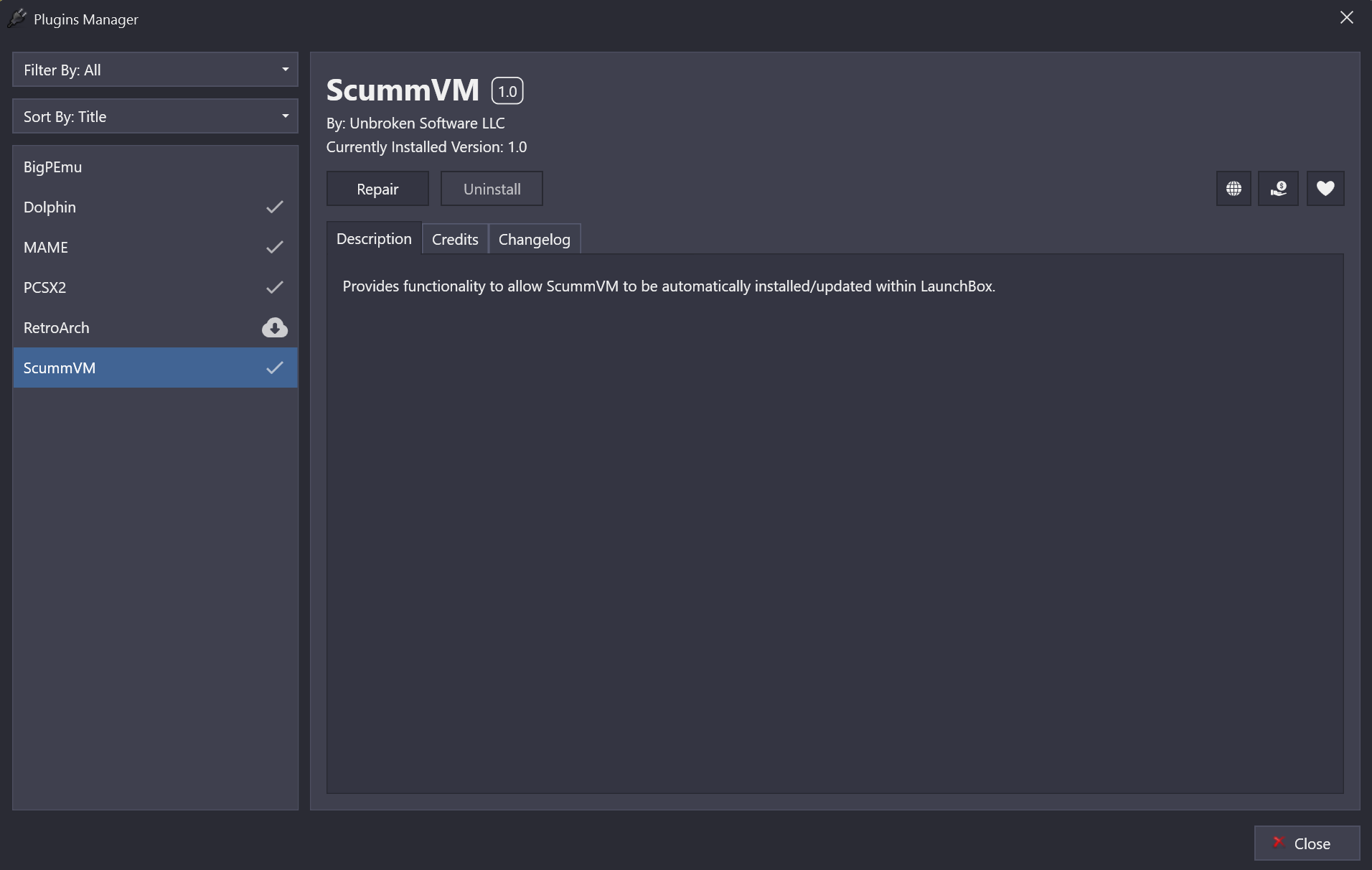Click 'By: Unbroken Software LLC' text
Screen dimensions: 1372x870
tap(415, 123)
